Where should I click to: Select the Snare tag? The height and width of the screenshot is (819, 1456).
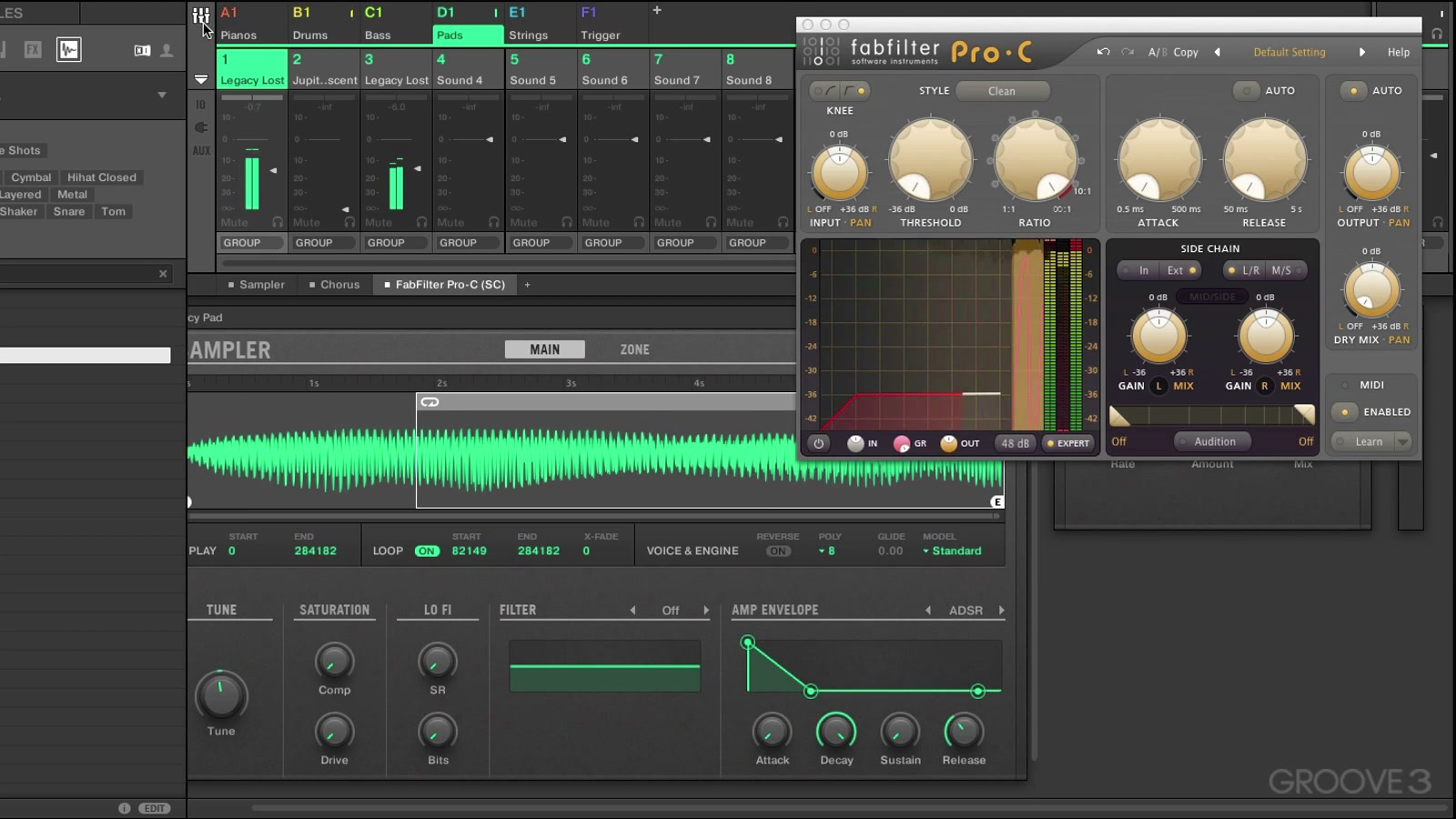coord(69,211)
